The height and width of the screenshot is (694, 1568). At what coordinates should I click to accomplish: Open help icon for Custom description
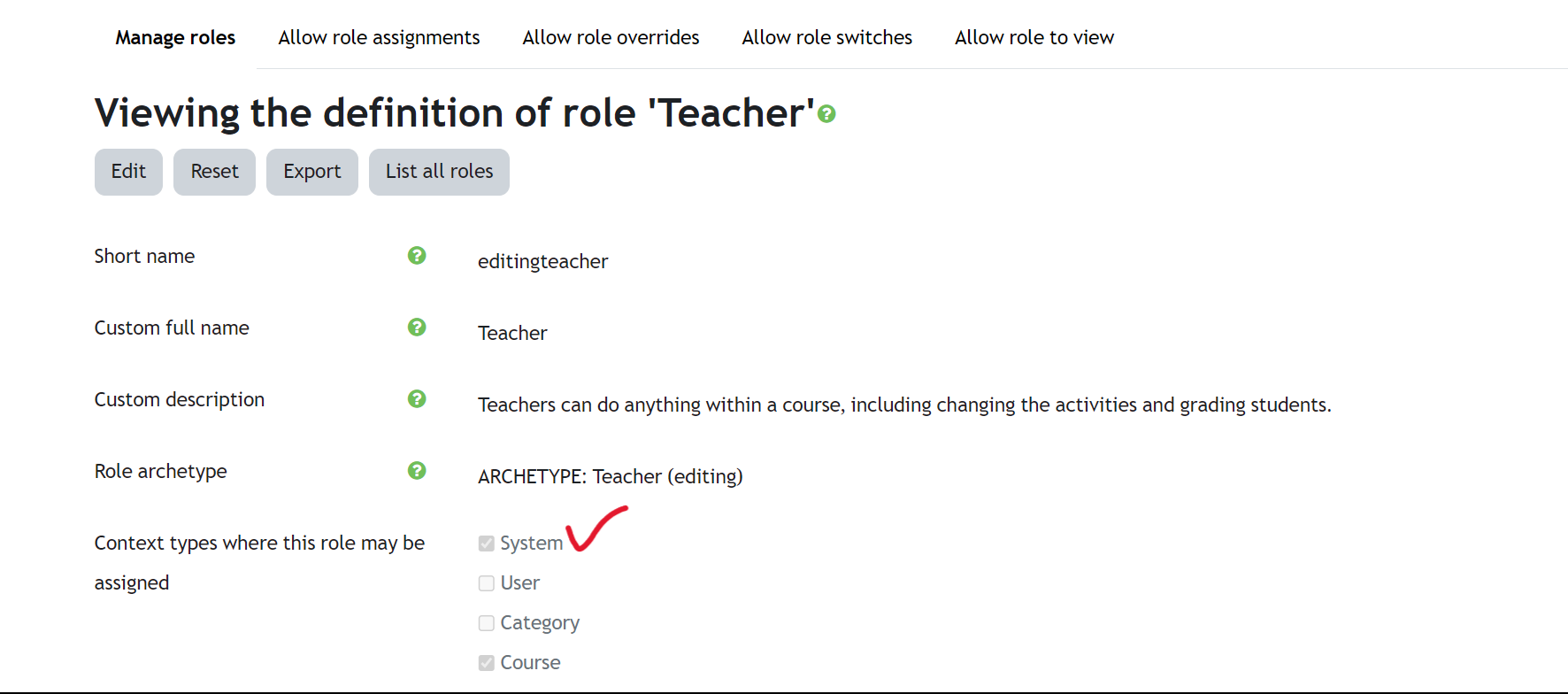pos(417,398)
